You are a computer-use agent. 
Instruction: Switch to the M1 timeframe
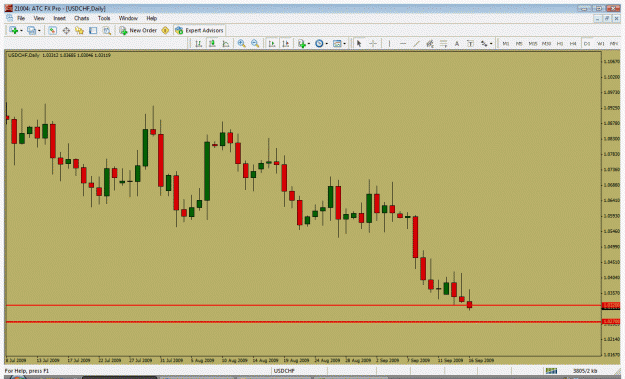(505, 43)
